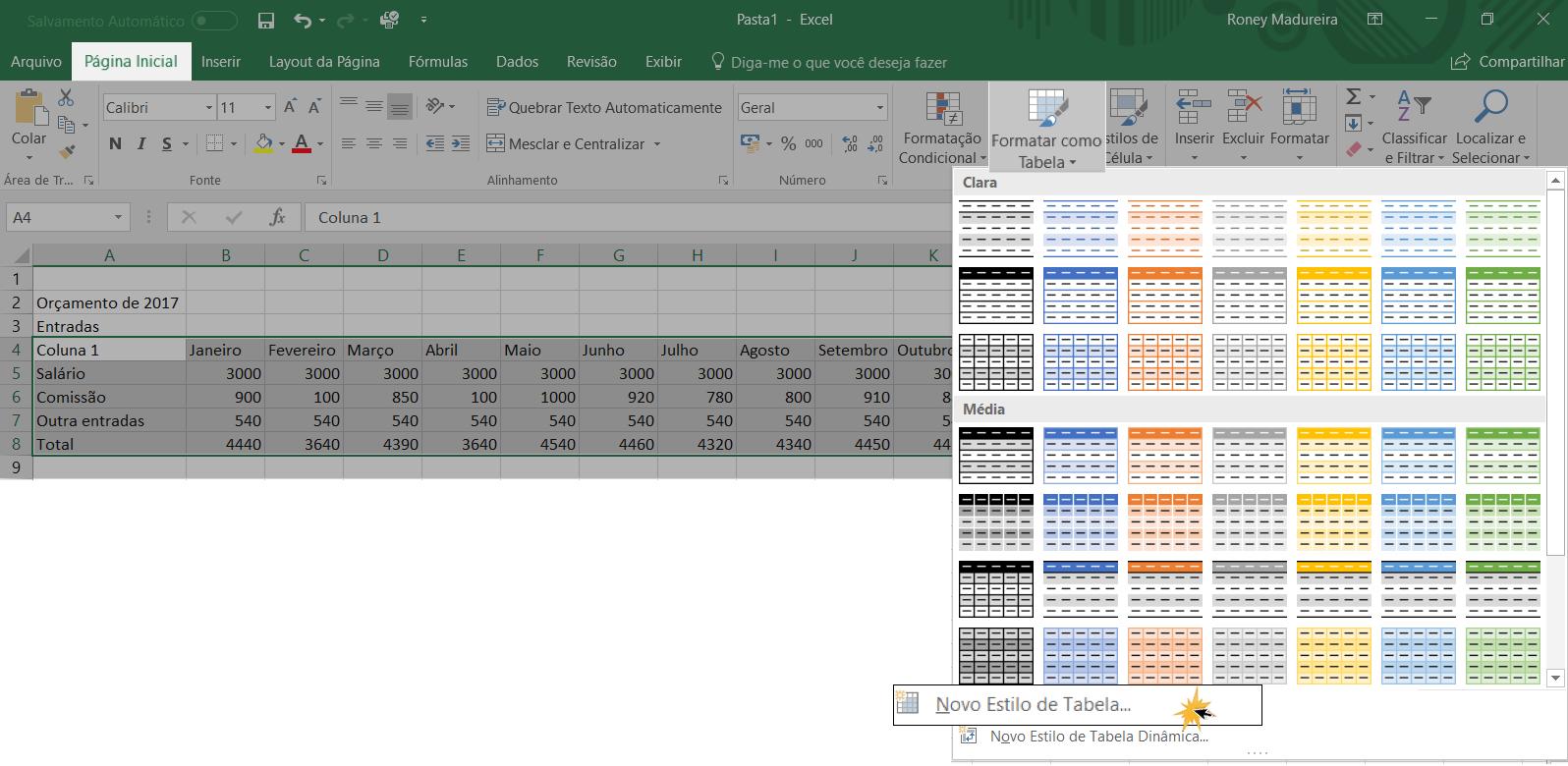Image resolution: width=1568 pixels, height=766 pixels.
Task: Click the Clear eraser icon
Action: point(1354,150)
